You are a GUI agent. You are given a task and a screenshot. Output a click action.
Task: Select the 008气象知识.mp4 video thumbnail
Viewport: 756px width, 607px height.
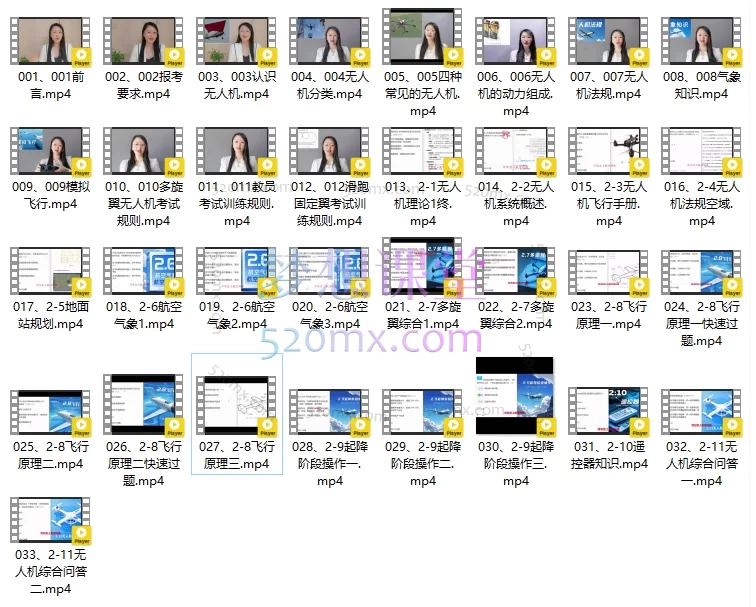[x=701, y=40]
